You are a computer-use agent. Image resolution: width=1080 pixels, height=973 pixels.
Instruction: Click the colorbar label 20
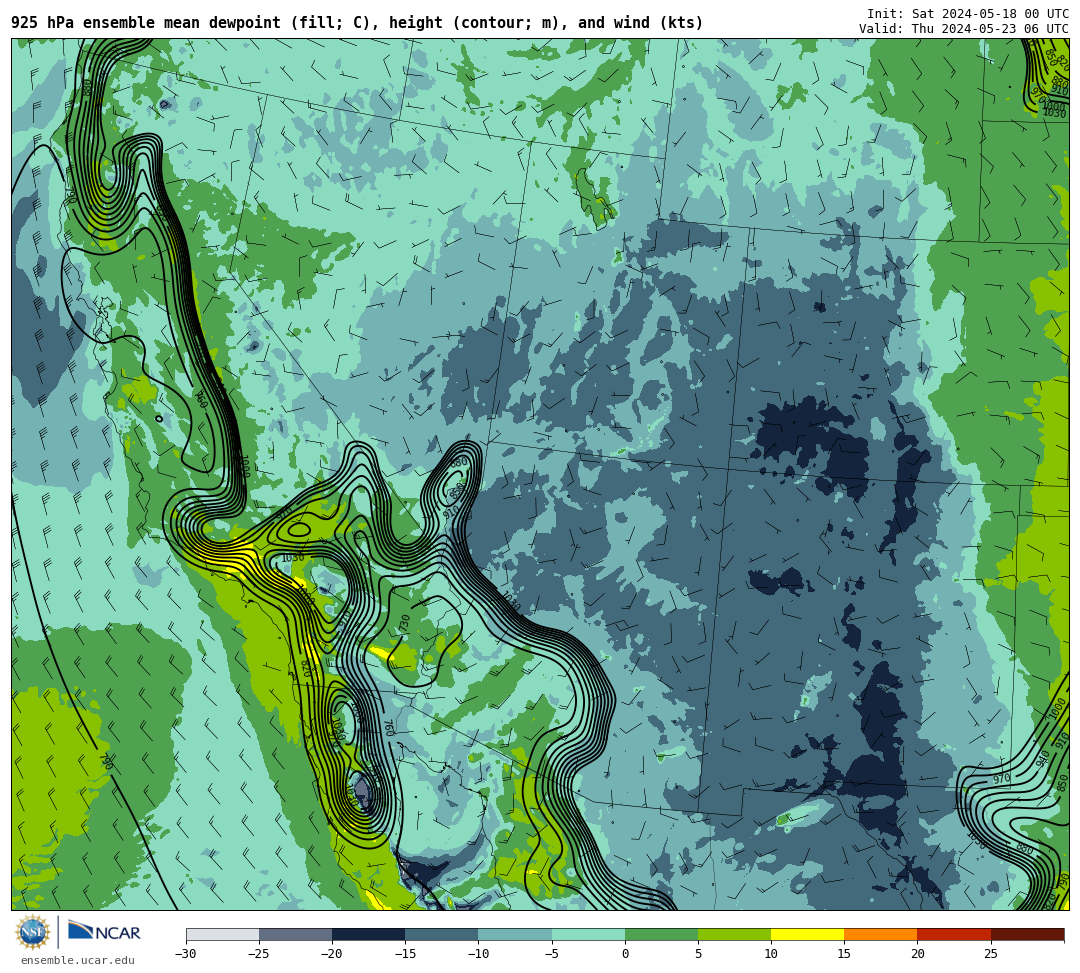(917, 954)
